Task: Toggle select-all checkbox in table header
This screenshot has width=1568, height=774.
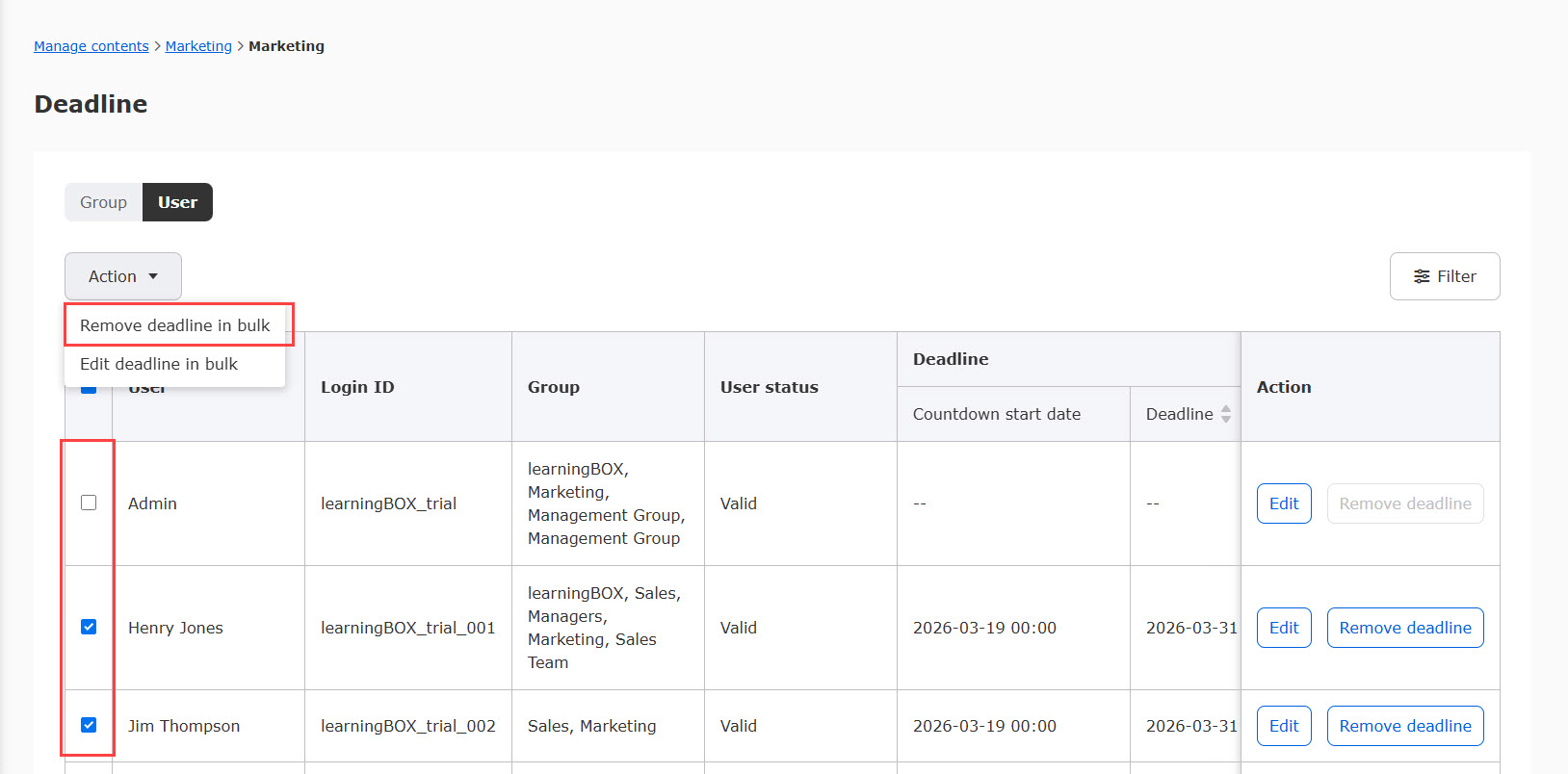Action: 89,390
